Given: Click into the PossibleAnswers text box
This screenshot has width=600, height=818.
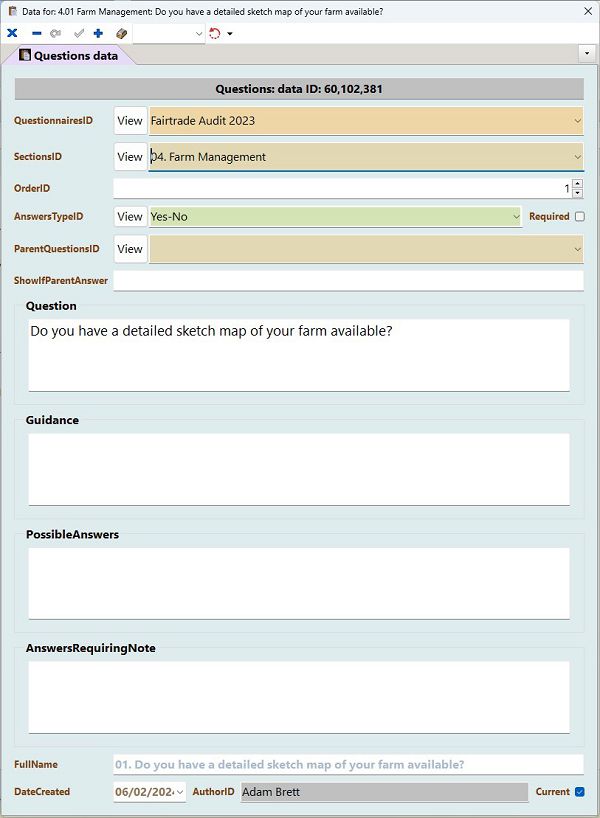Looking at the screenshot, I should (299, 583).
